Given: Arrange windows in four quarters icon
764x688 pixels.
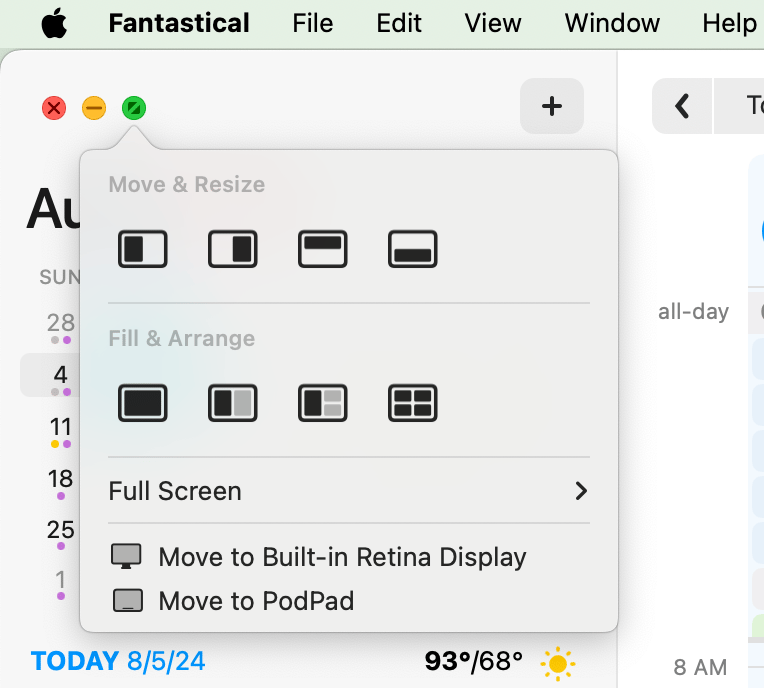Looking at the screenshot, I should click(x=413, y=403).
